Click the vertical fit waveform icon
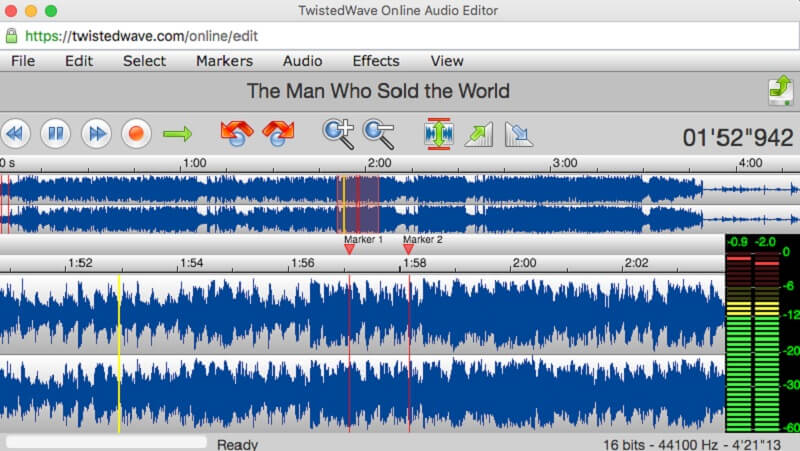The height and width of the screenshot is (451, 800). click(438, 133)
